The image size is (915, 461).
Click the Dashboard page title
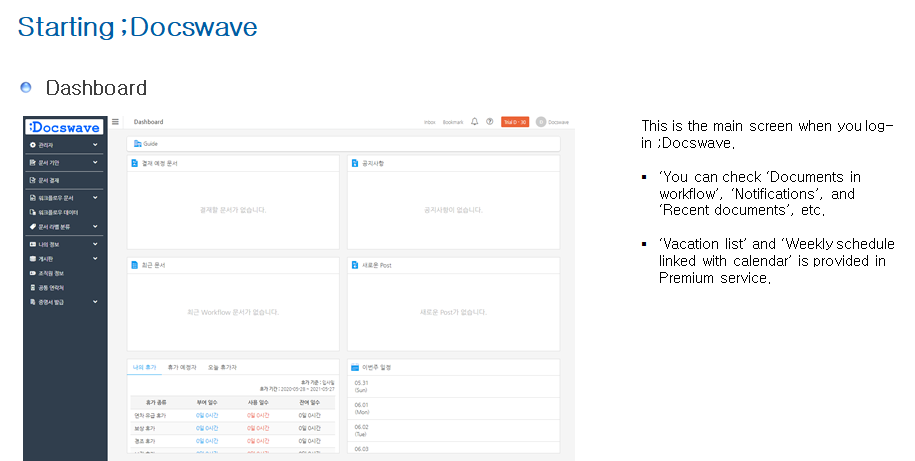coord(149,122)
